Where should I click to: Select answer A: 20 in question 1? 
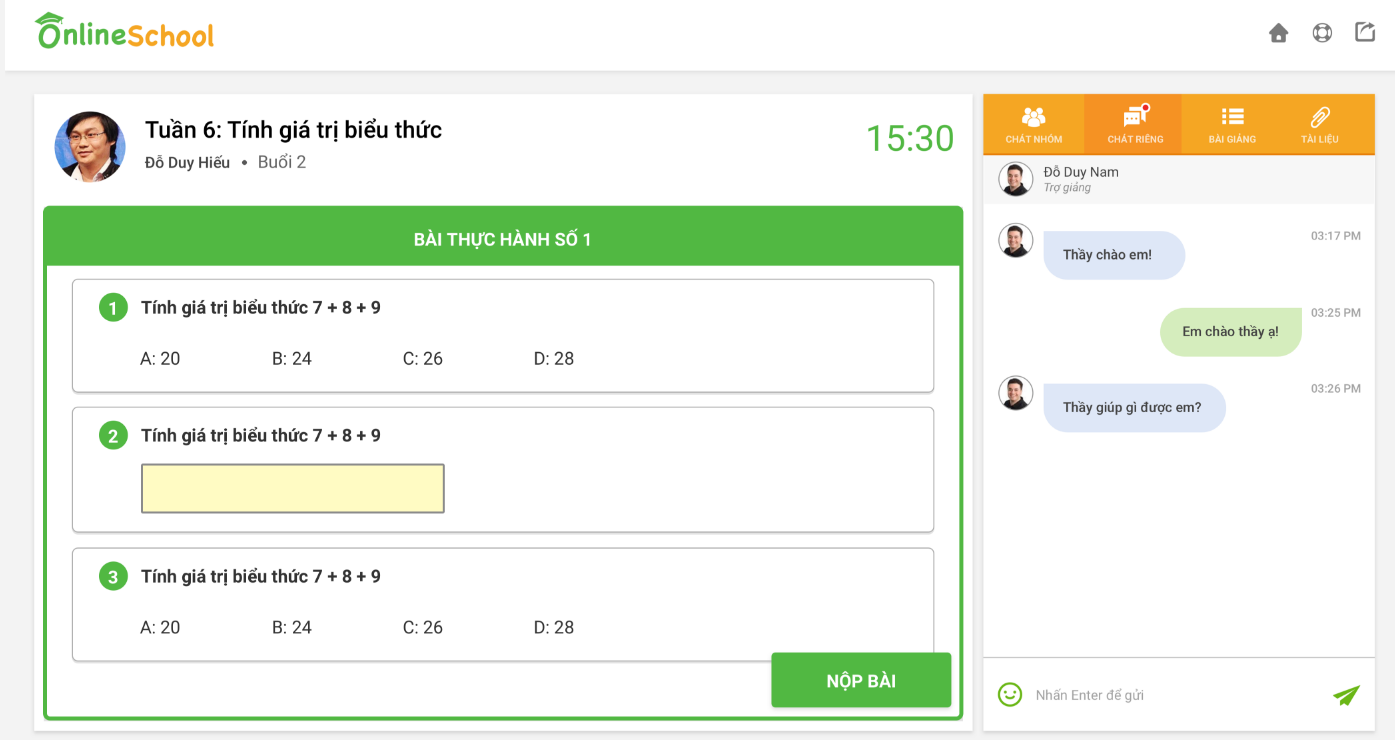coord(160,359)
